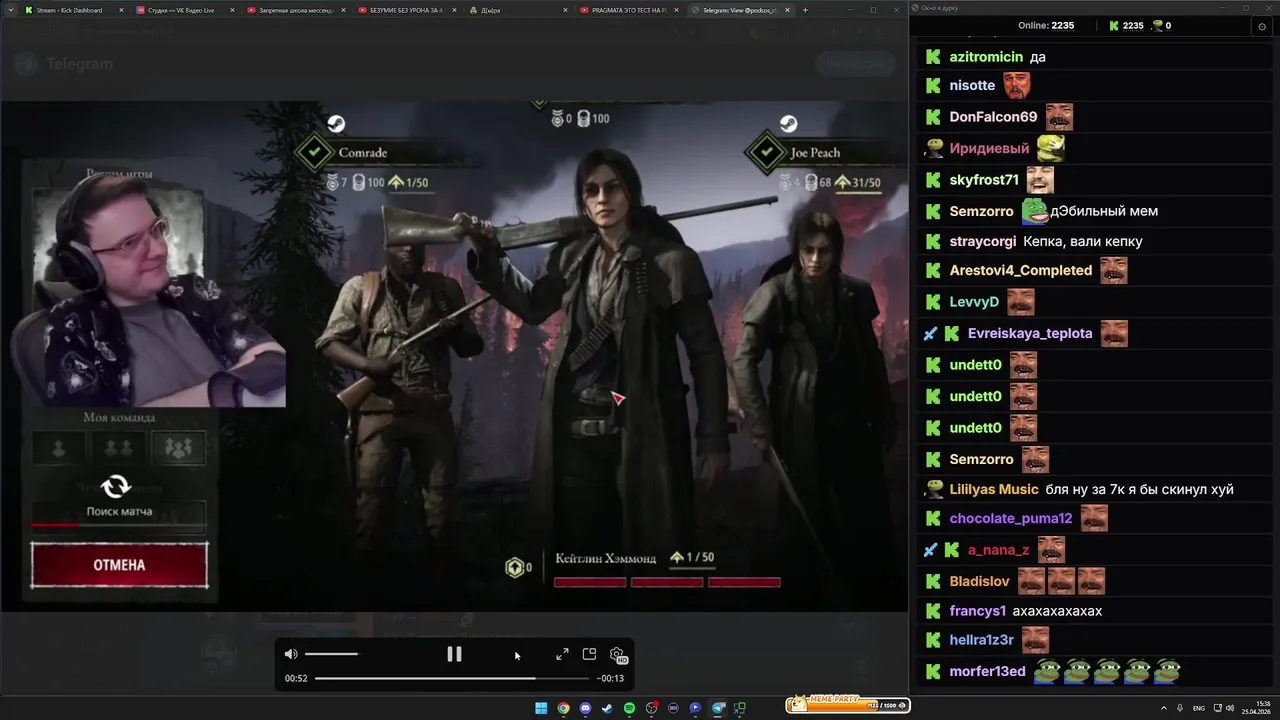Select trio team size icon under Моя команда

178,448
